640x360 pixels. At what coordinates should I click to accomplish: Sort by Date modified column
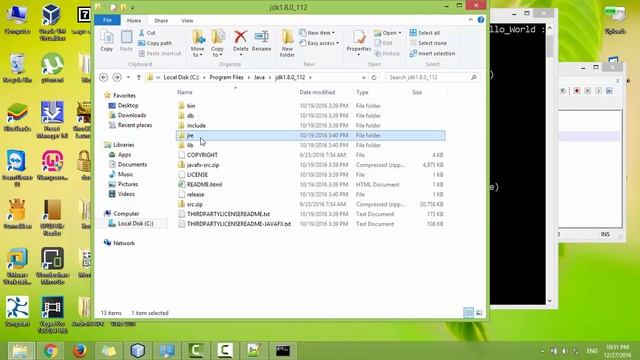point(317,92)
